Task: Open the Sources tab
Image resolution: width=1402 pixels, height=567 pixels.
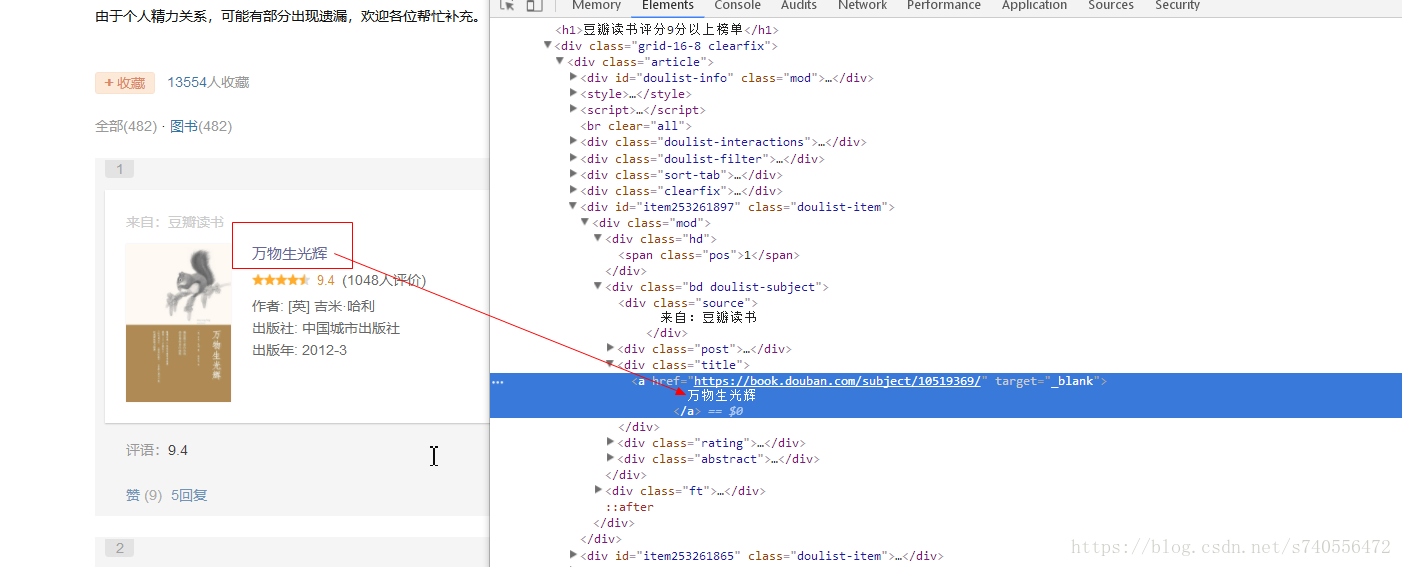Action: (1110, 5)
